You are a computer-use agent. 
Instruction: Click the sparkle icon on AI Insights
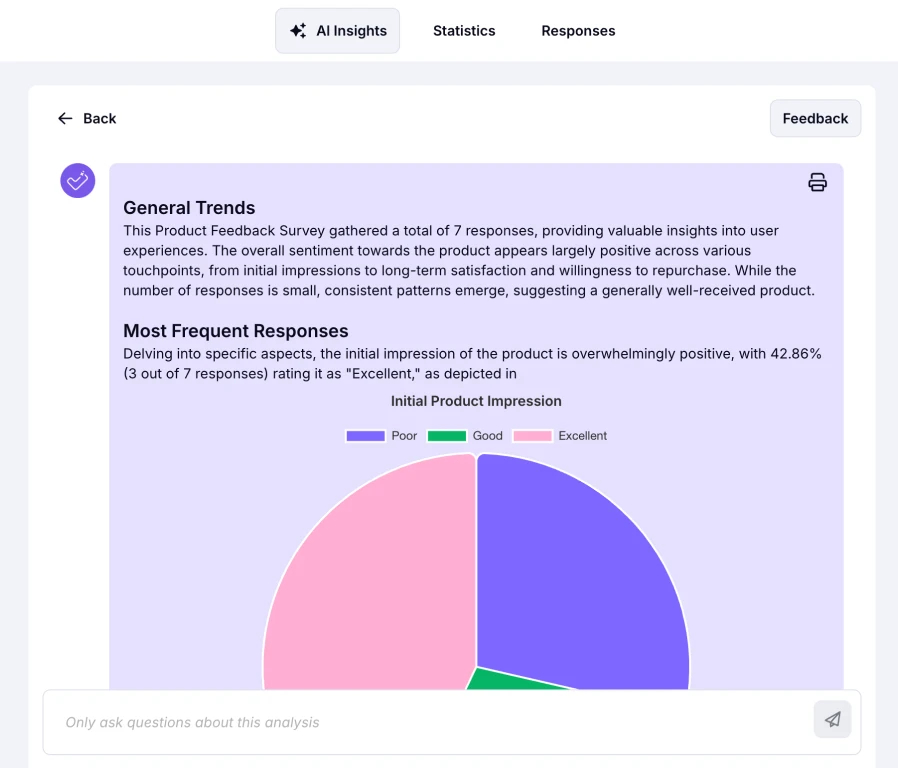tap(298, 31)
